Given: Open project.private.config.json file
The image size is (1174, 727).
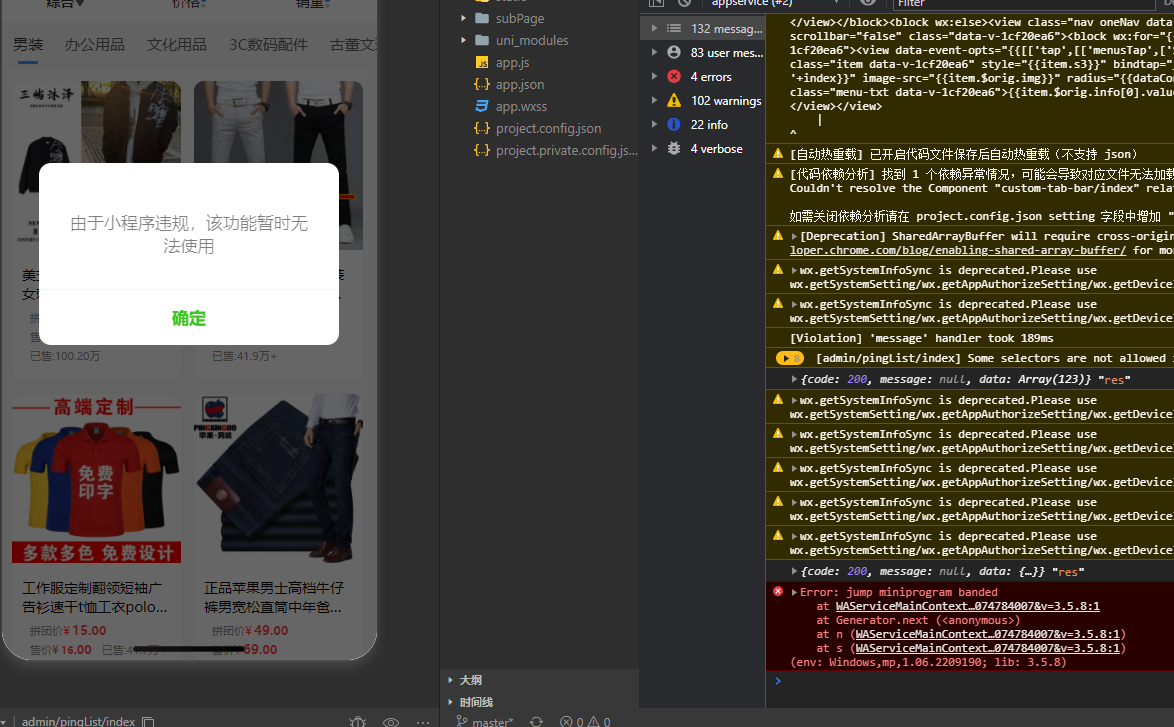Looking at the screenshot, I should pyautogui.click(x=566, y=150).
